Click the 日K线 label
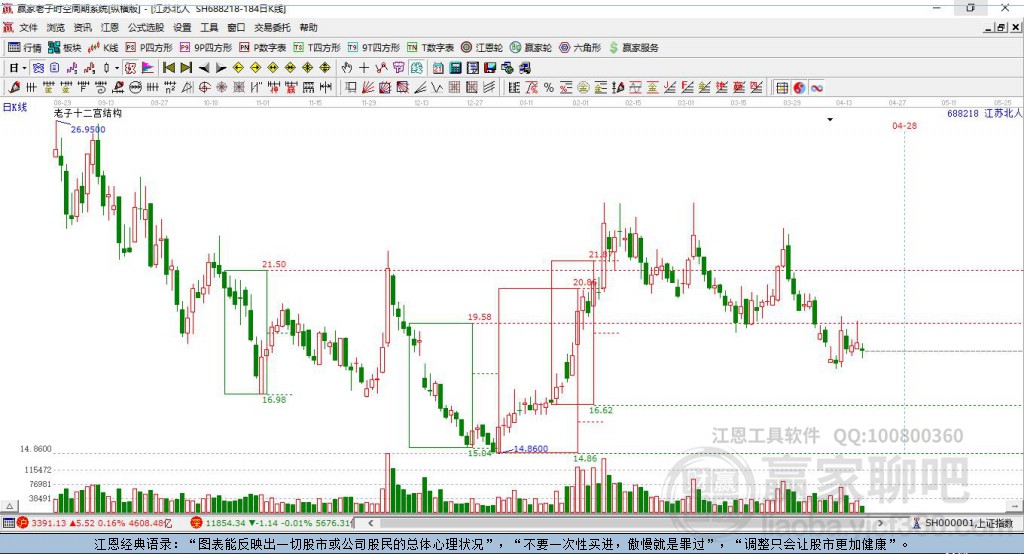The height and width of the screenshot is (554, 1024). tap(15, 106)
